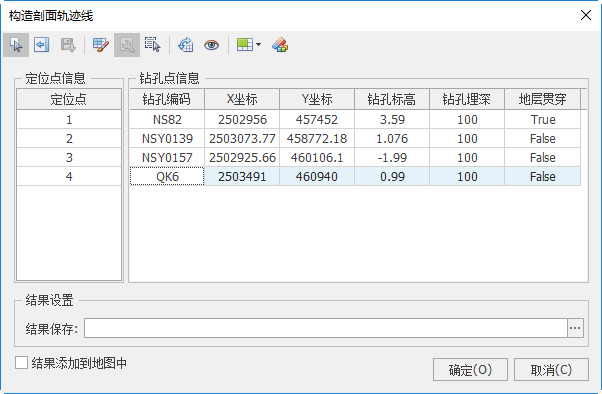Click depth cell 100 in NSY0139 row

pos(467,138)
